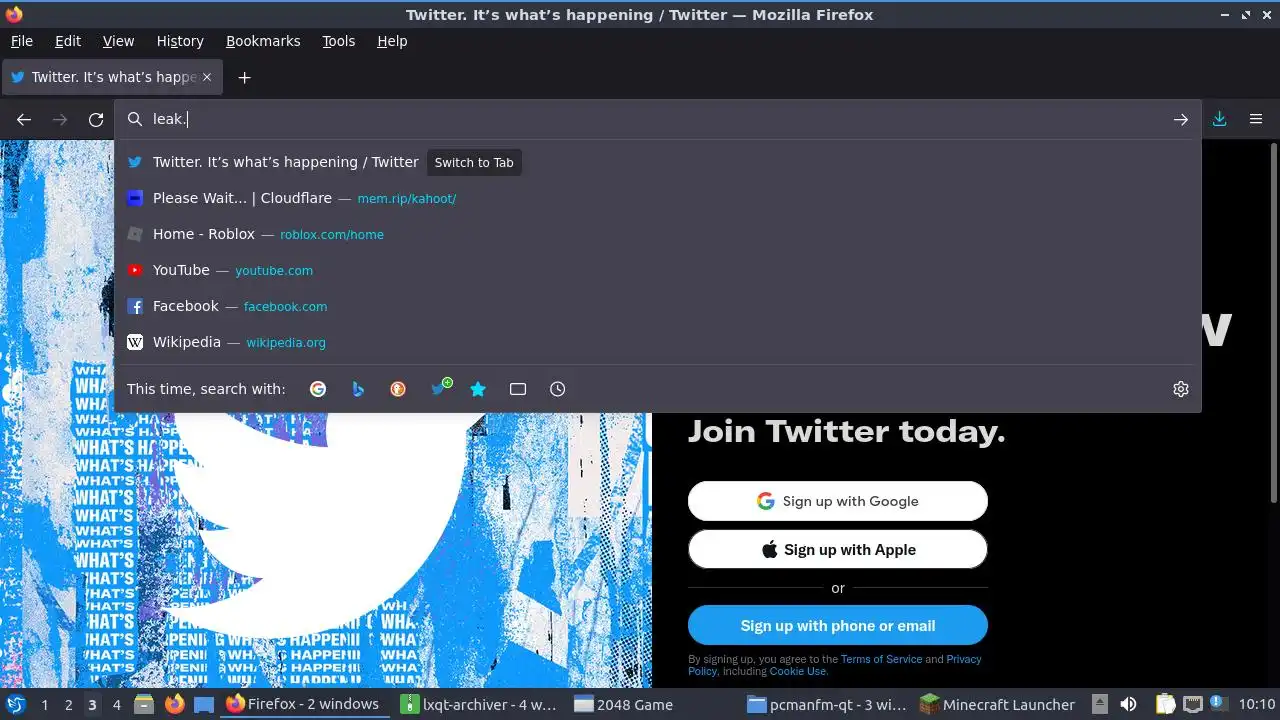Search this time with DuckDuckGo icon
Viewport: 1280px width, 720px height.
coord(398,389)
